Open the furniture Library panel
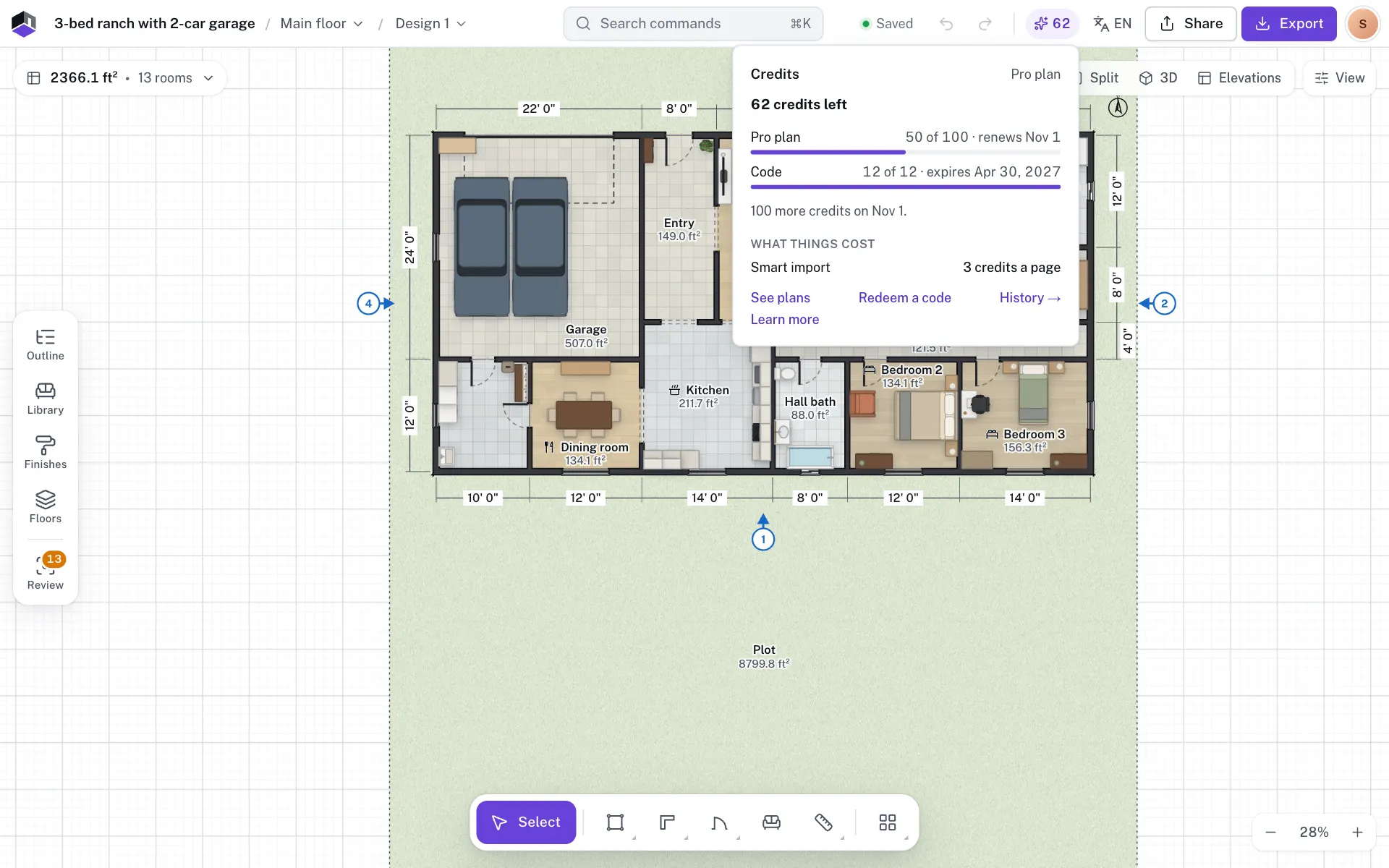1389x868 pixels. [45, 399]
